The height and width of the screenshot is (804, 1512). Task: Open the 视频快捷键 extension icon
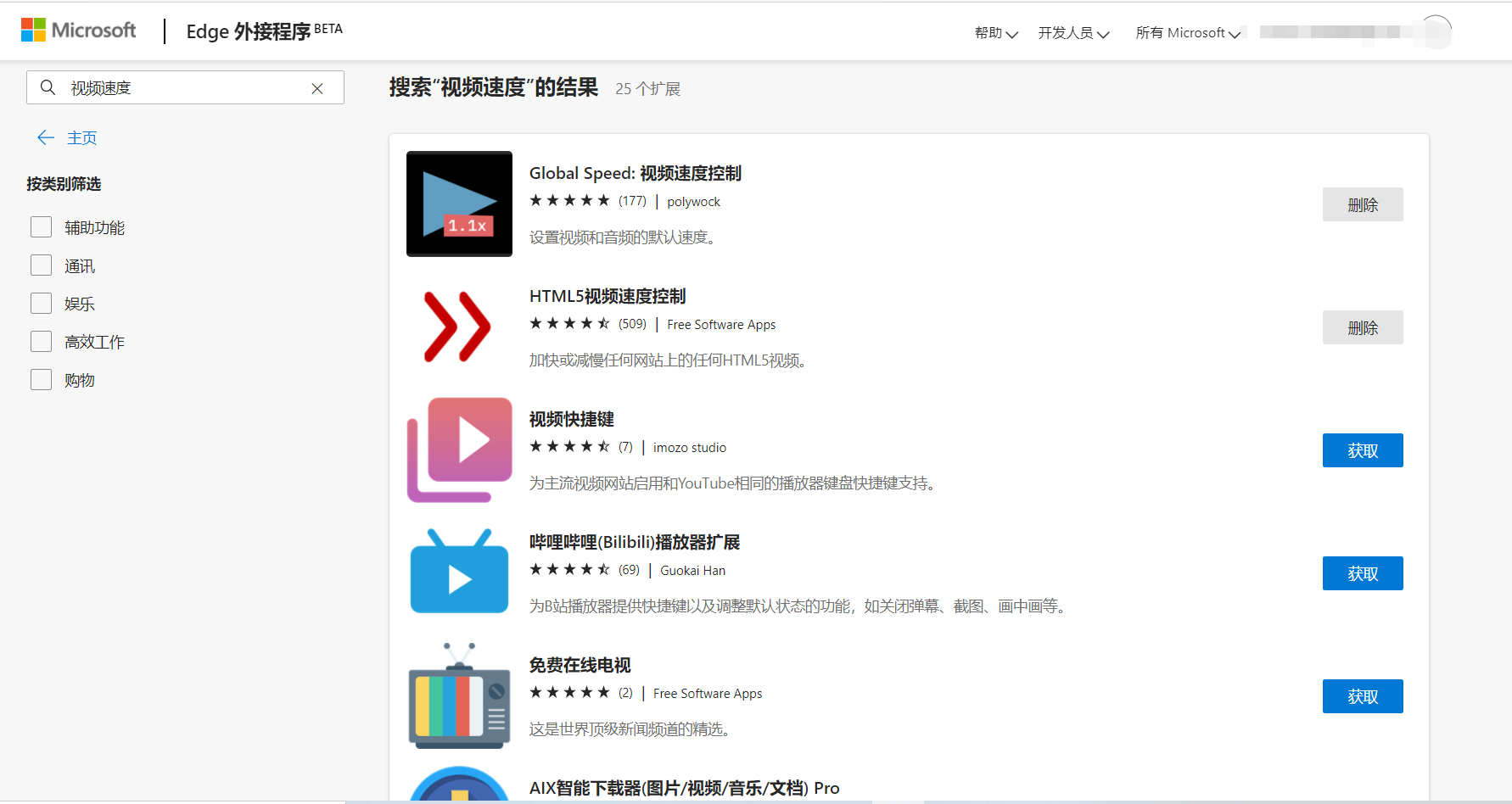click(459, 449)
